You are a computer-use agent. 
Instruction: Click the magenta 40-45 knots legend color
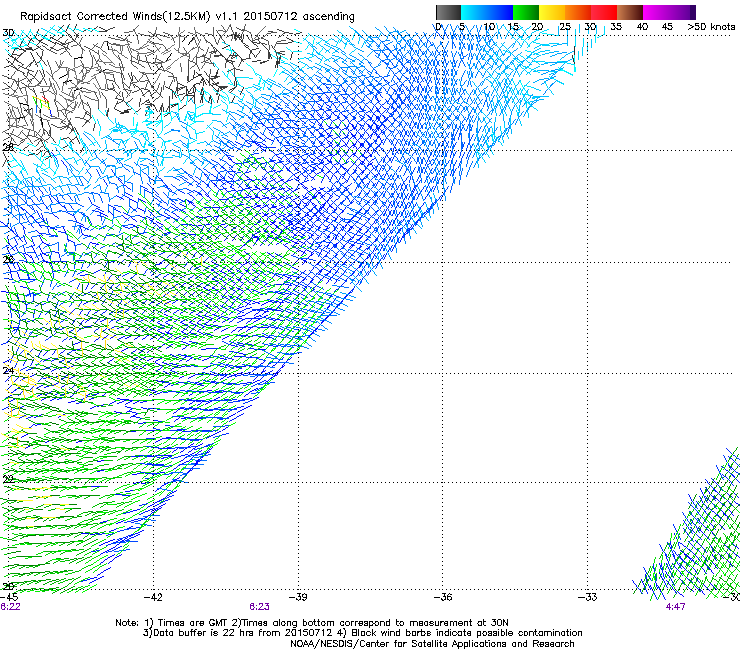tap(656, 12)
